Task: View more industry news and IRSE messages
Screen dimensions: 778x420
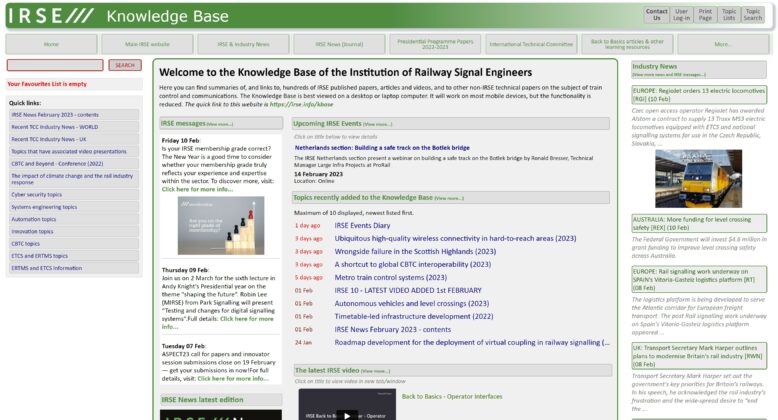Action: 668,74
